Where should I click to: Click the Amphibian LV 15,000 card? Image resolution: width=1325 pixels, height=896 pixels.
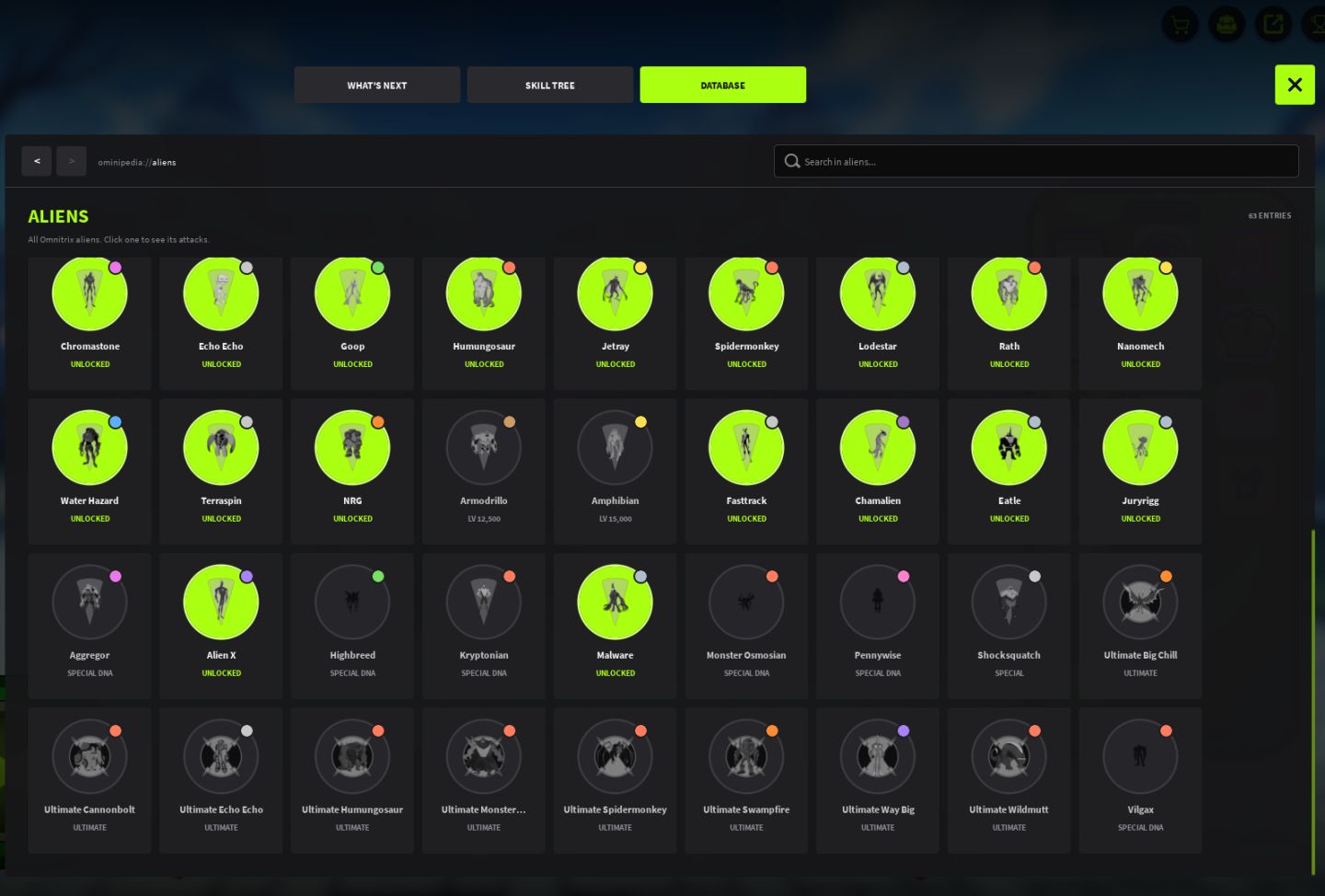pyautogui.click(x=615, y=472)
